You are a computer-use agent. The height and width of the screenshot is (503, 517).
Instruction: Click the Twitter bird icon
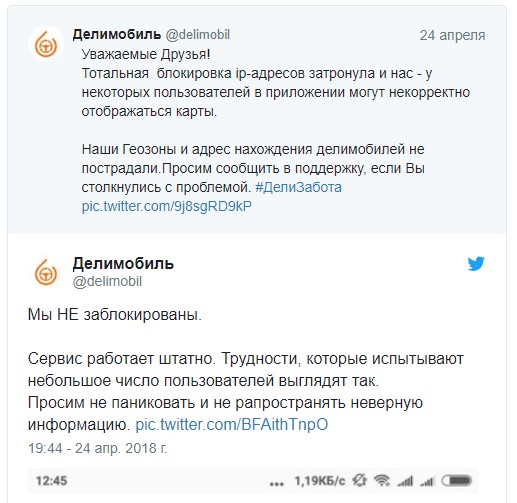[x=476, y=264]
